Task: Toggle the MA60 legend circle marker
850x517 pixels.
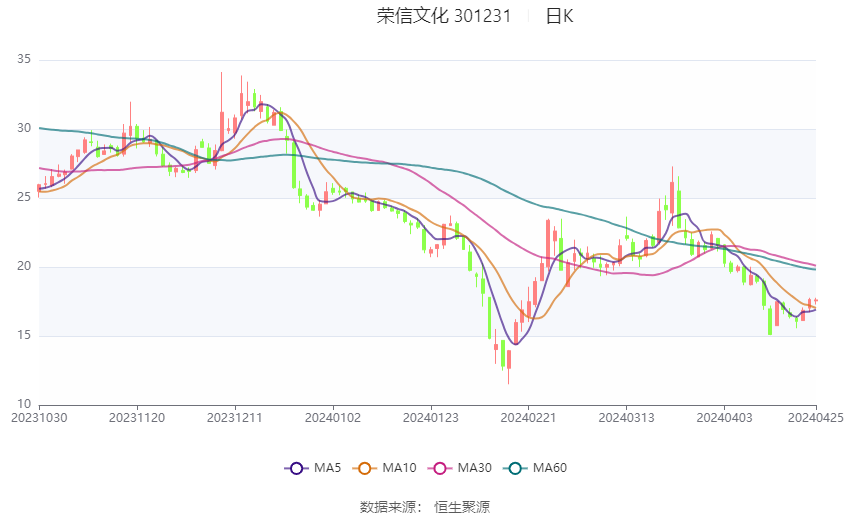Action: 515,468
